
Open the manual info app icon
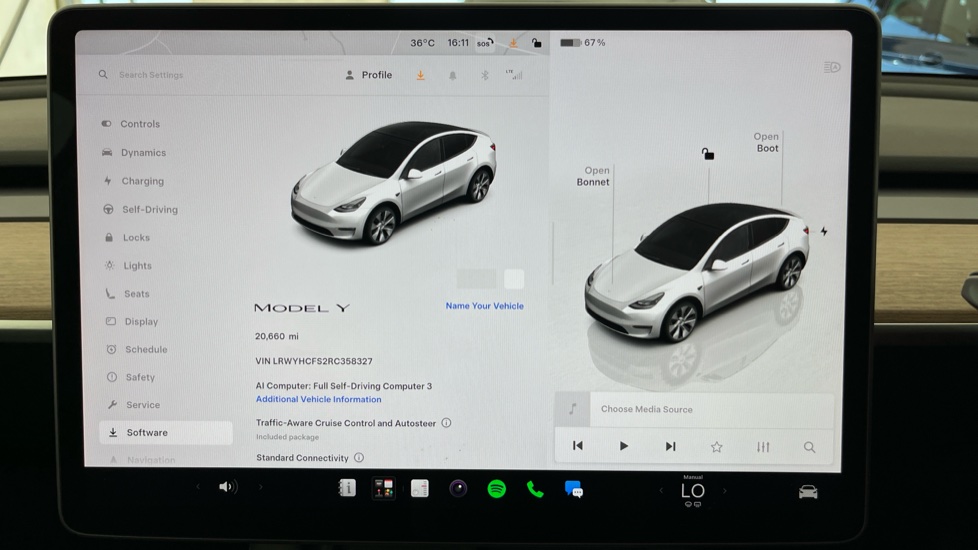[347, 488]
